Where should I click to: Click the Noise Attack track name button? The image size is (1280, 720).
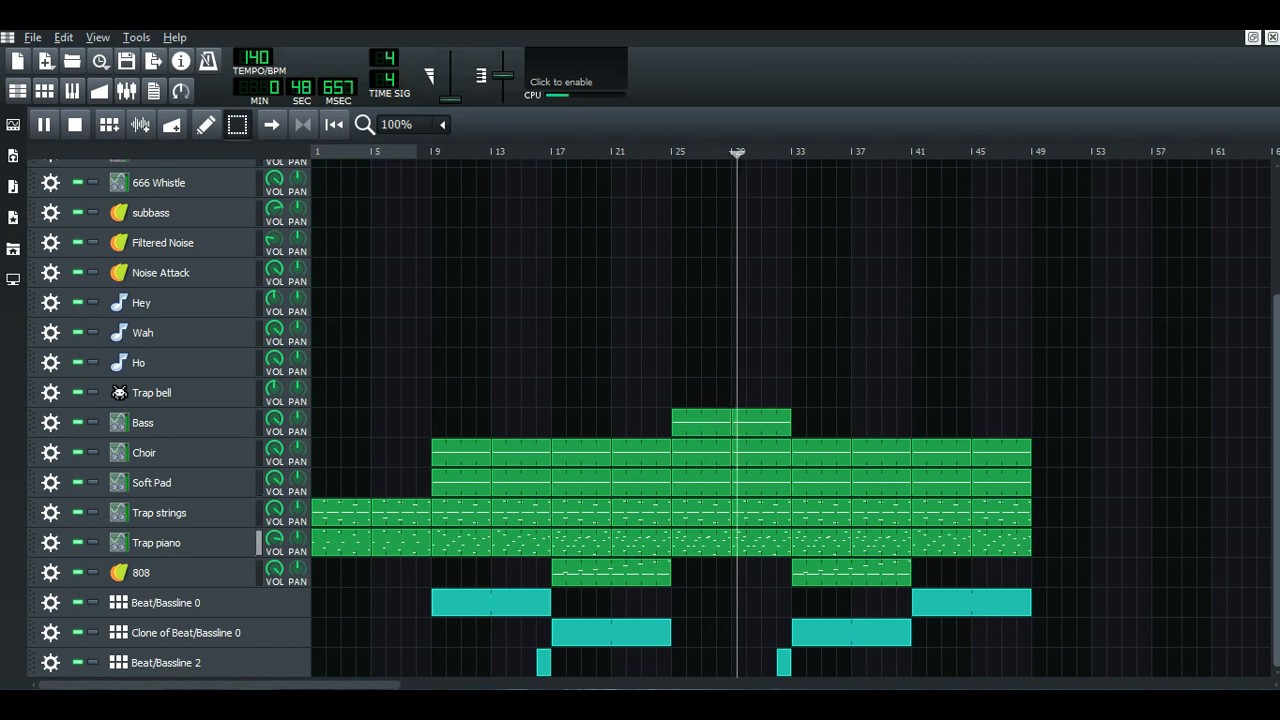(182, 273)
